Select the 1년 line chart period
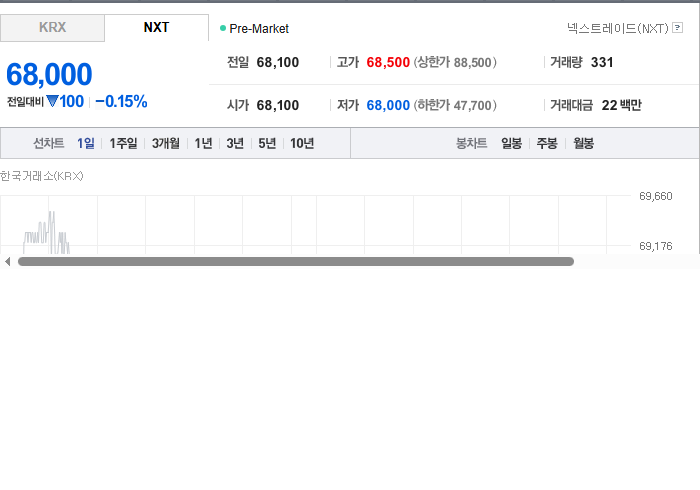Viewport: 700px width, 490px height. [x=203, y=143]
